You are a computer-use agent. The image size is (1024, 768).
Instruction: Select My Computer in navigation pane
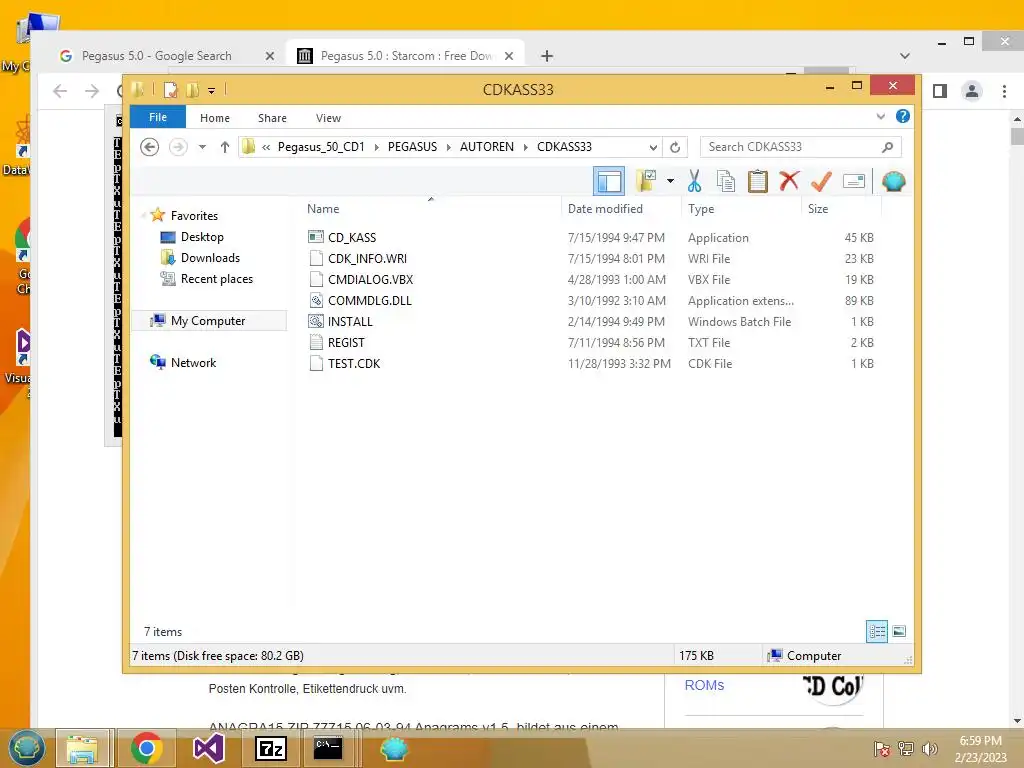[x=208, y=321]
